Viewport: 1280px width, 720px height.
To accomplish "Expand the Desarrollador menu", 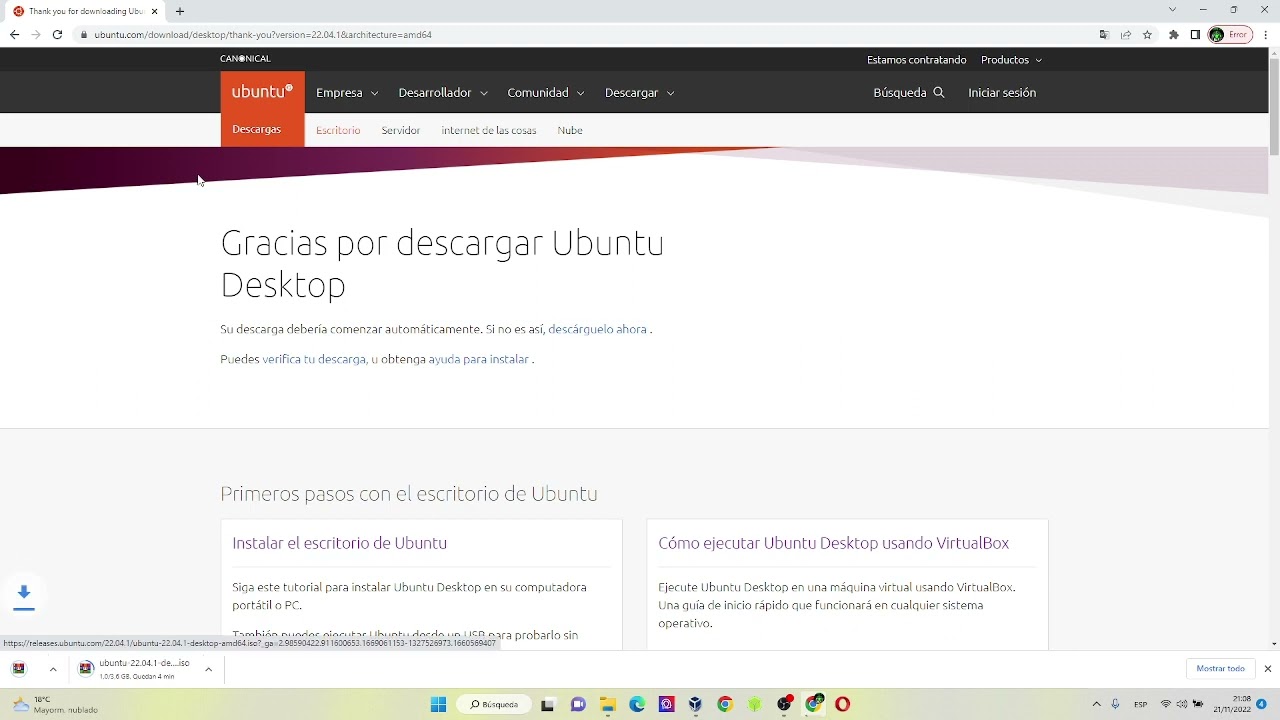I will click(443, 93).
